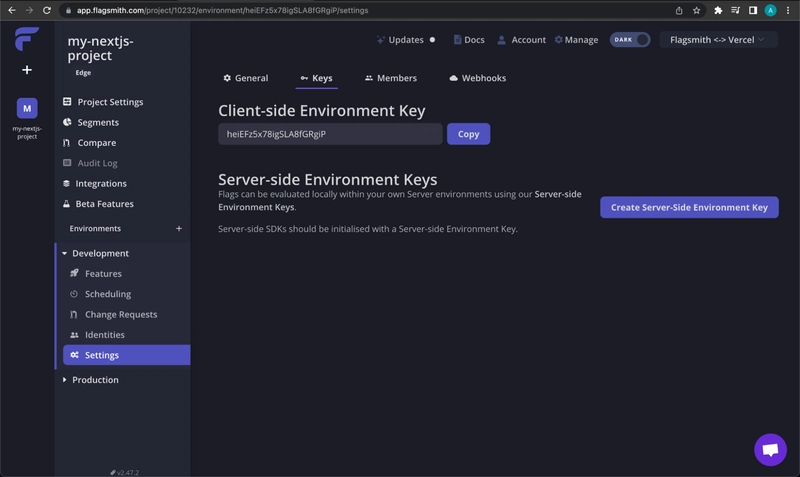Click the Flagsmith logo icon
800x477 pixels.
click(x=27, y=39)
